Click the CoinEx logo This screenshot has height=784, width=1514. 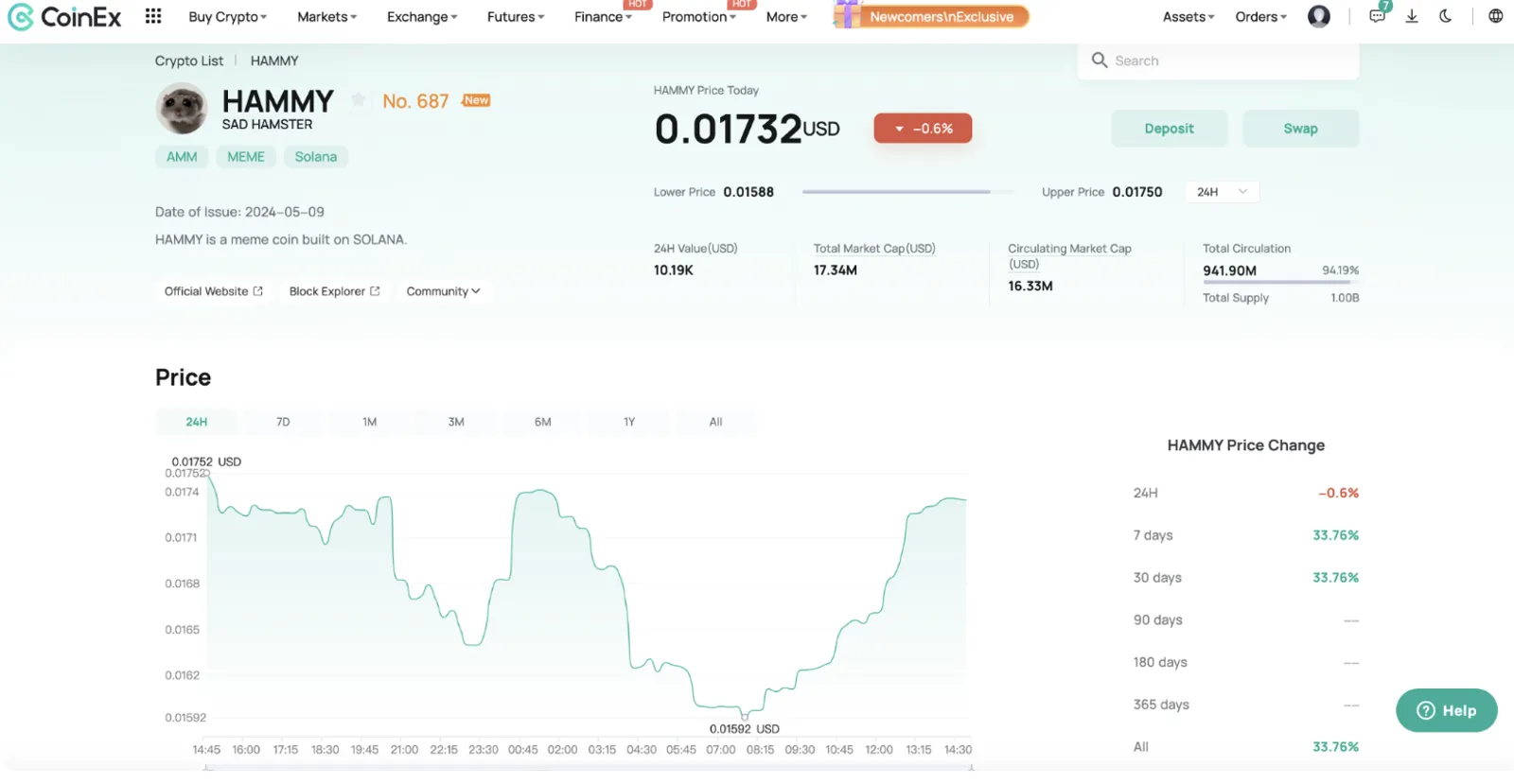coord(65,17)
